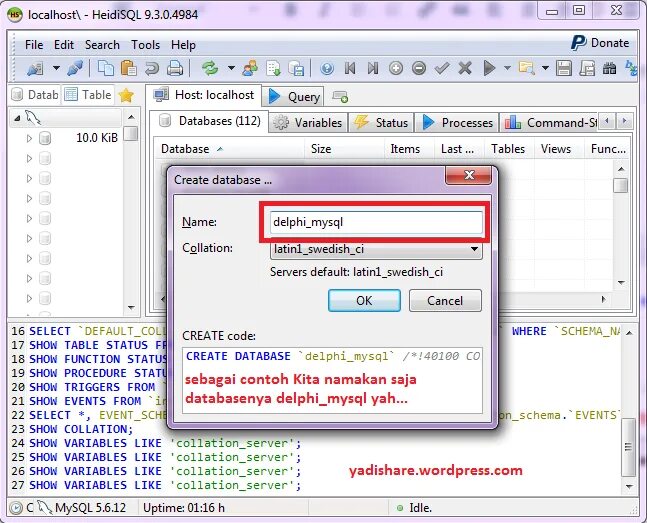The image size is (647, 523).
Task: Click the Name input field
Action: coord(376,222)
